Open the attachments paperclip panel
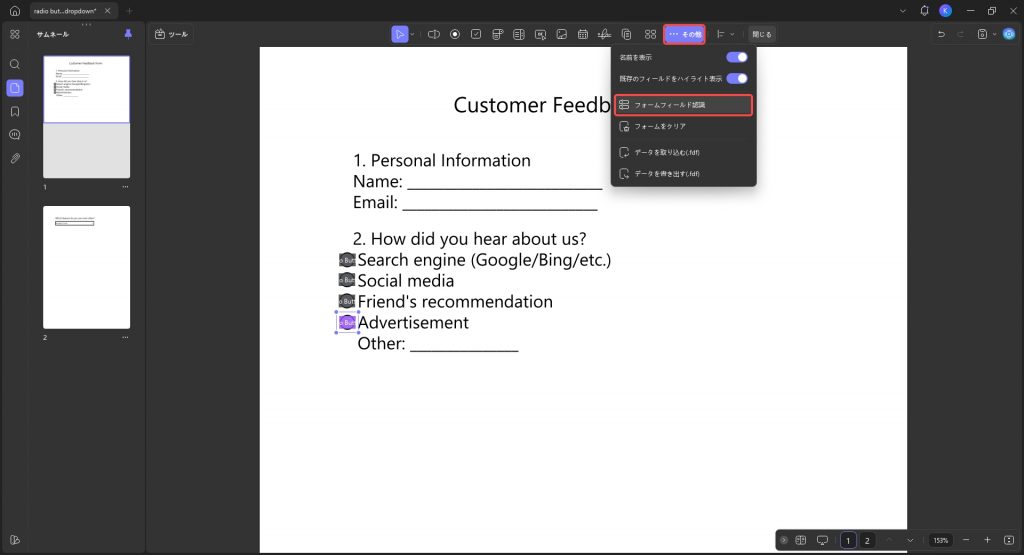Image resolution: width=1024 pixels, height=555 pixels. [14, 159]
